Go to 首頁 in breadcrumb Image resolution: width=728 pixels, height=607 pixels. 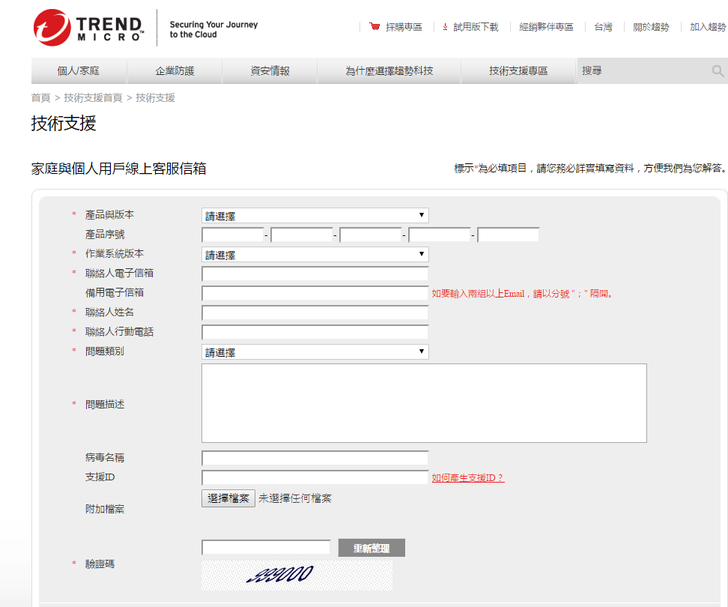[x=40, y=98]
